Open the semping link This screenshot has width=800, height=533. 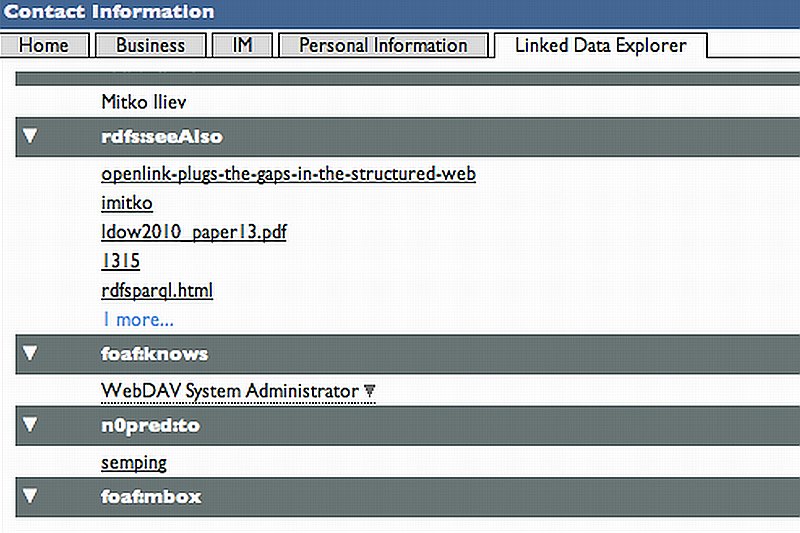pyautogui.click(x=134, y=462)
